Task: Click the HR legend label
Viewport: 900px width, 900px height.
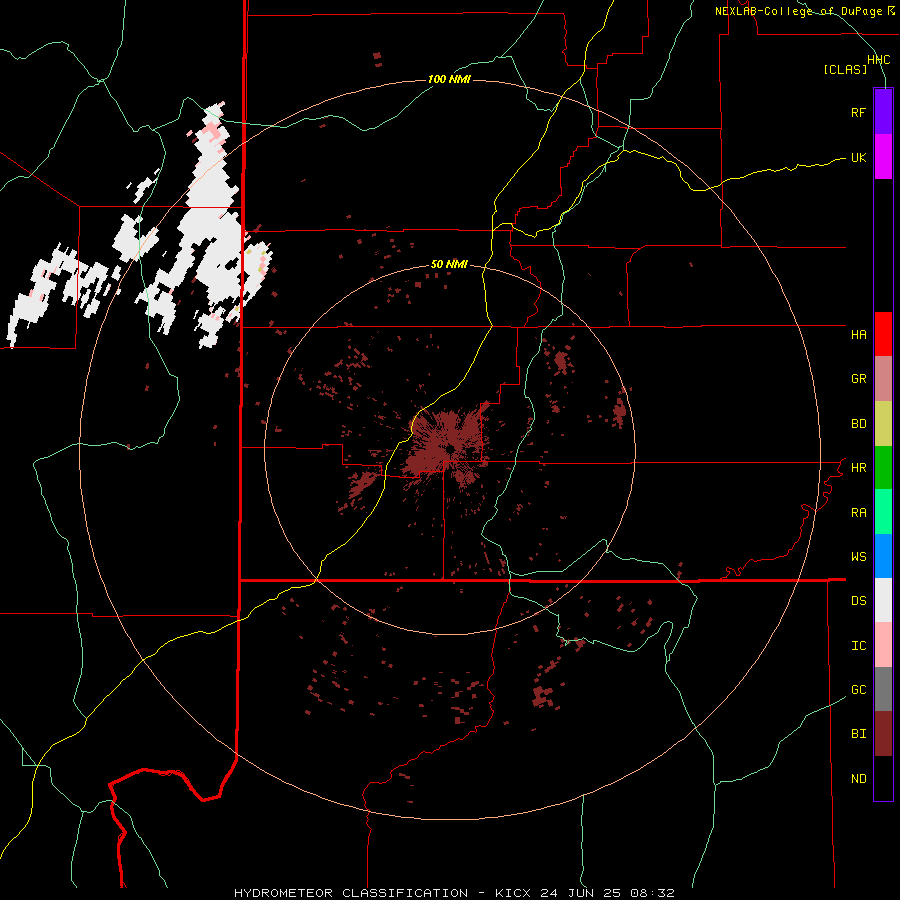Action: (x=858, y=468)
